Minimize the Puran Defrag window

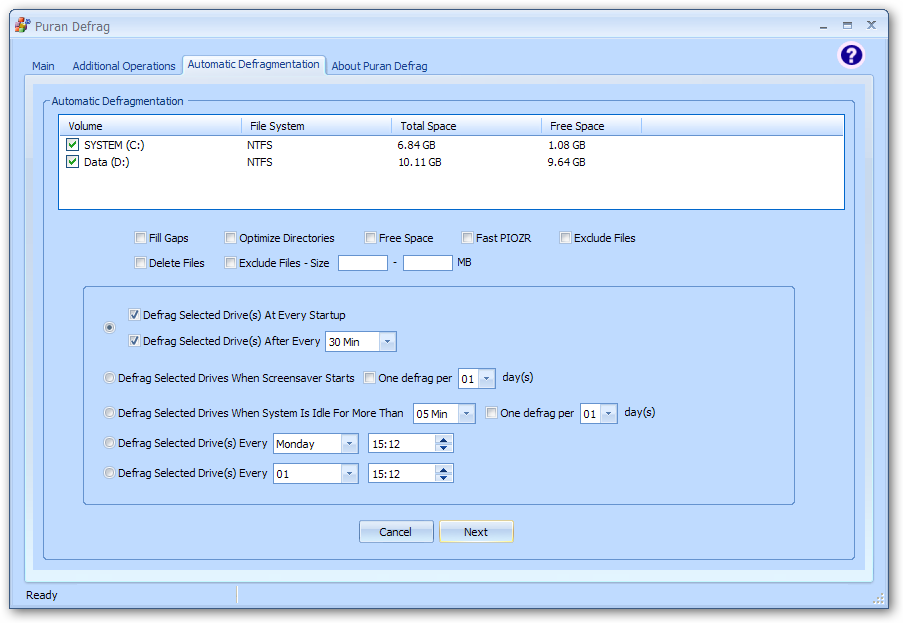point(824,26)
